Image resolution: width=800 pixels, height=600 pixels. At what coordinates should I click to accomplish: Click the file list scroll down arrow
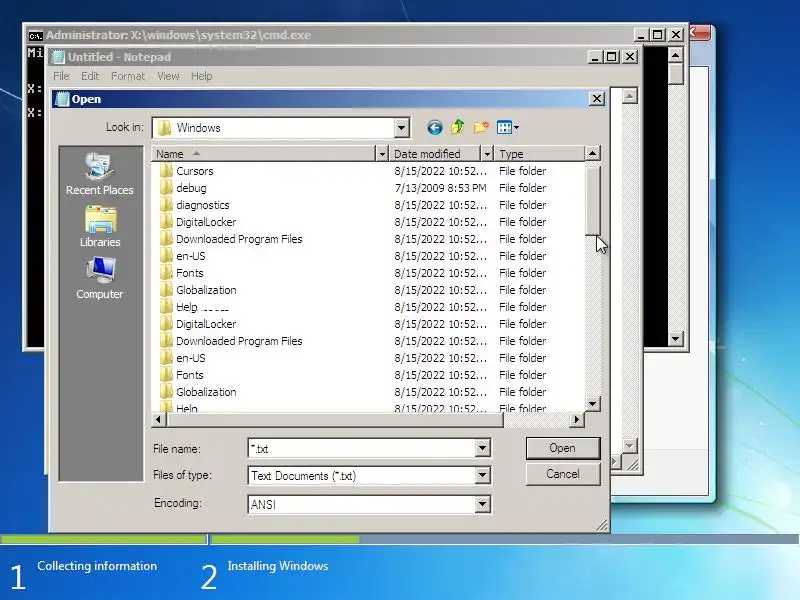point(592,404)
